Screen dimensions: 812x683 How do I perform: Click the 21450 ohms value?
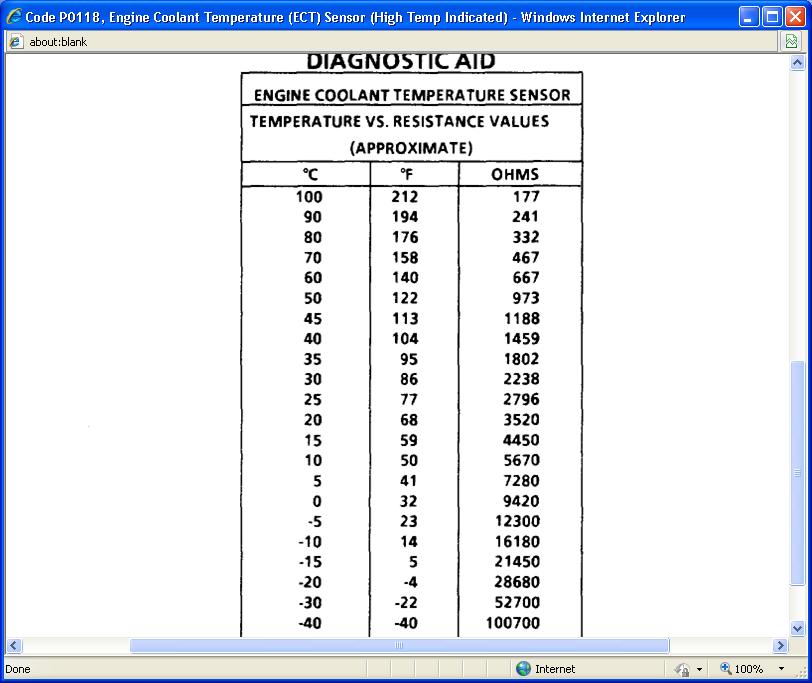click(x=517, y=562)
